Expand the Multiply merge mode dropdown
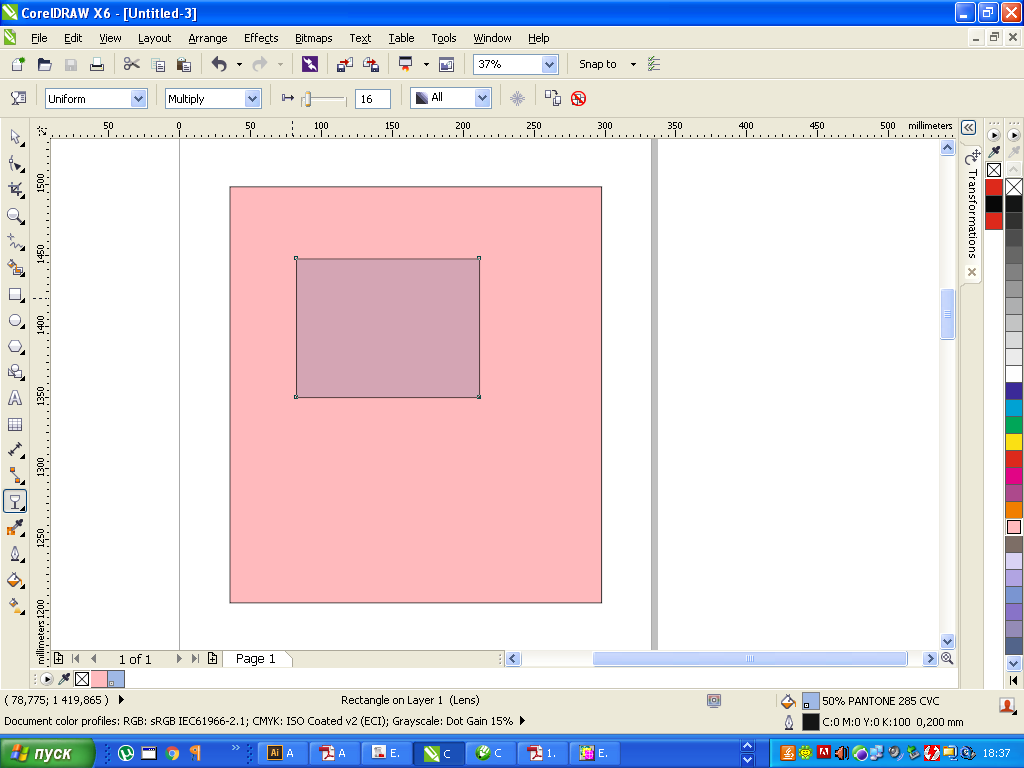The height and width of the screenshot is (768, 1024). click(213, 99)
